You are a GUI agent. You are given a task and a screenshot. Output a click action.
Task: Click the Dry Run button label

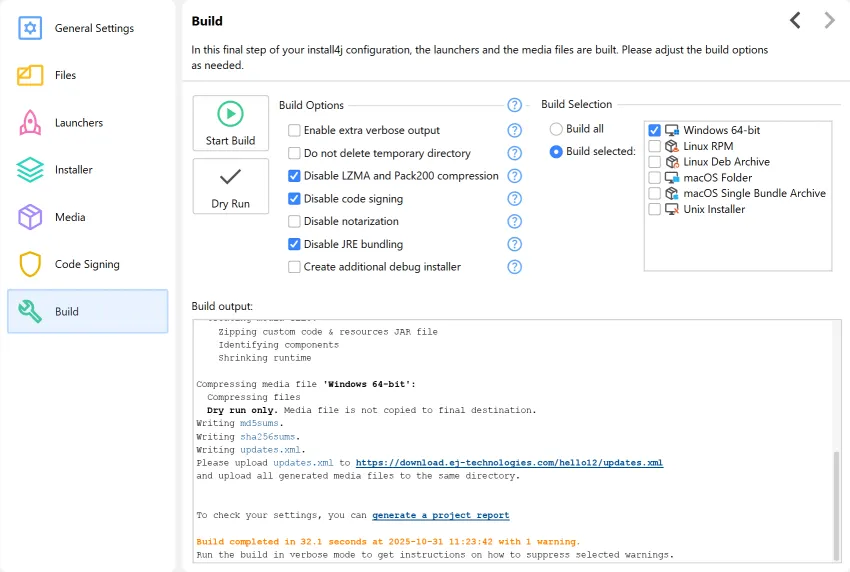(230, 203)
